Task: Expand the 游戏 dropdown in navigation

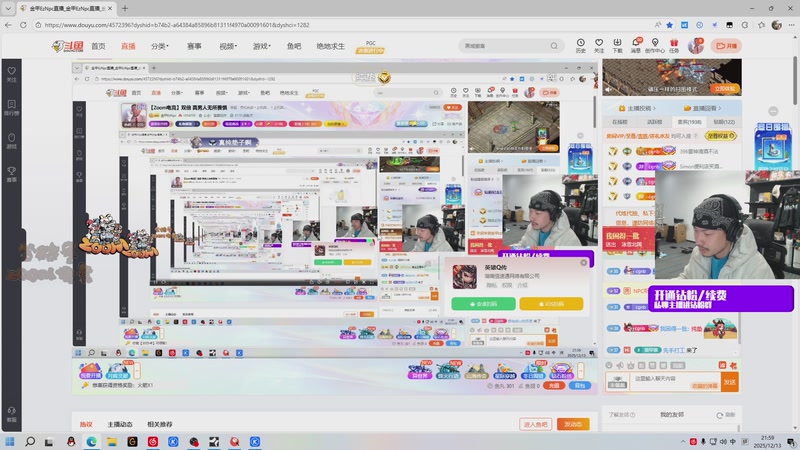Action: coord(261,46)
